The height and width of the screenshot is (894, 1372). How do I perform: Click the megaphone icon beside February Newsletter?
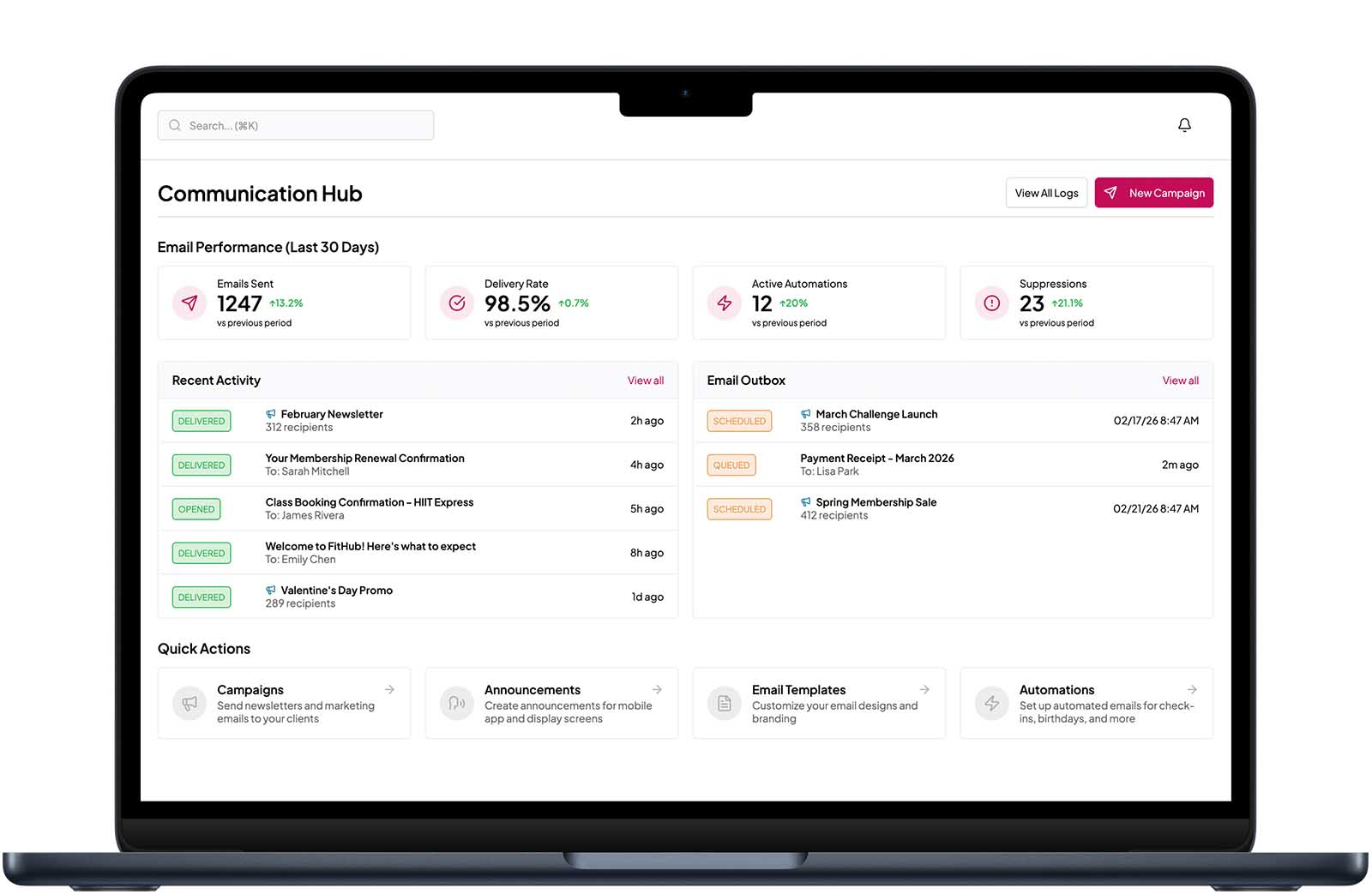(272, 413)
